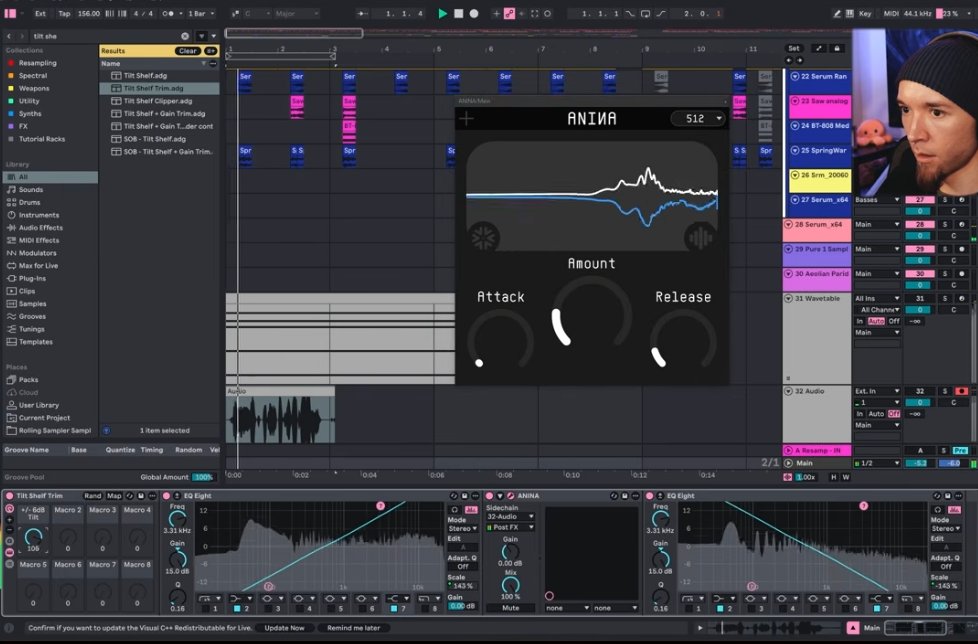Open the Spectral collection
The image size is (978, 644).
32,75
